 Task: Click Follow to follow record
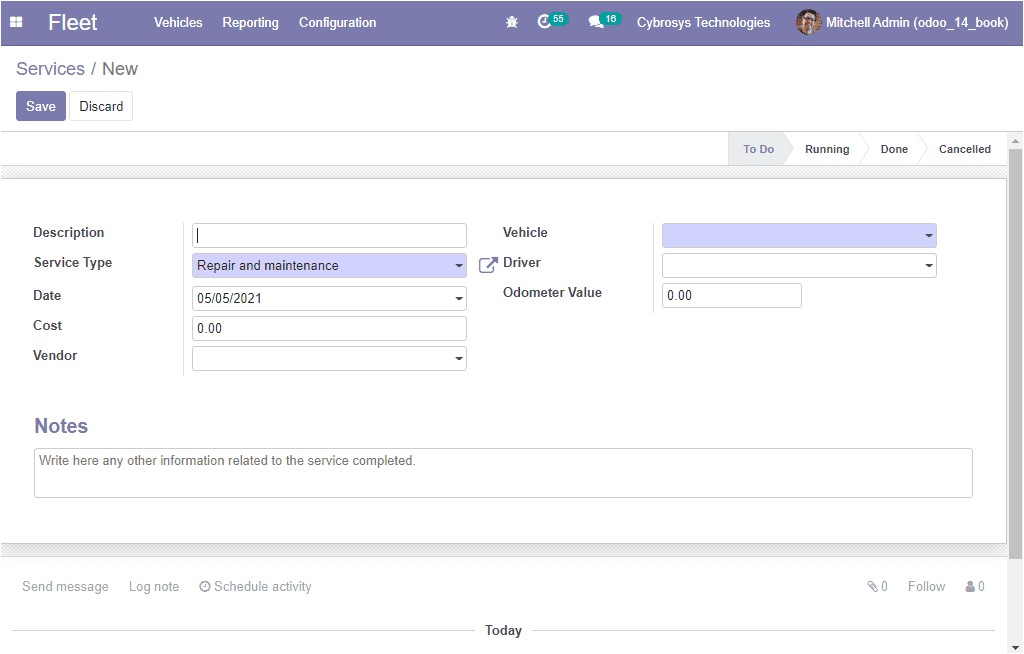click(x=926, y=587)
